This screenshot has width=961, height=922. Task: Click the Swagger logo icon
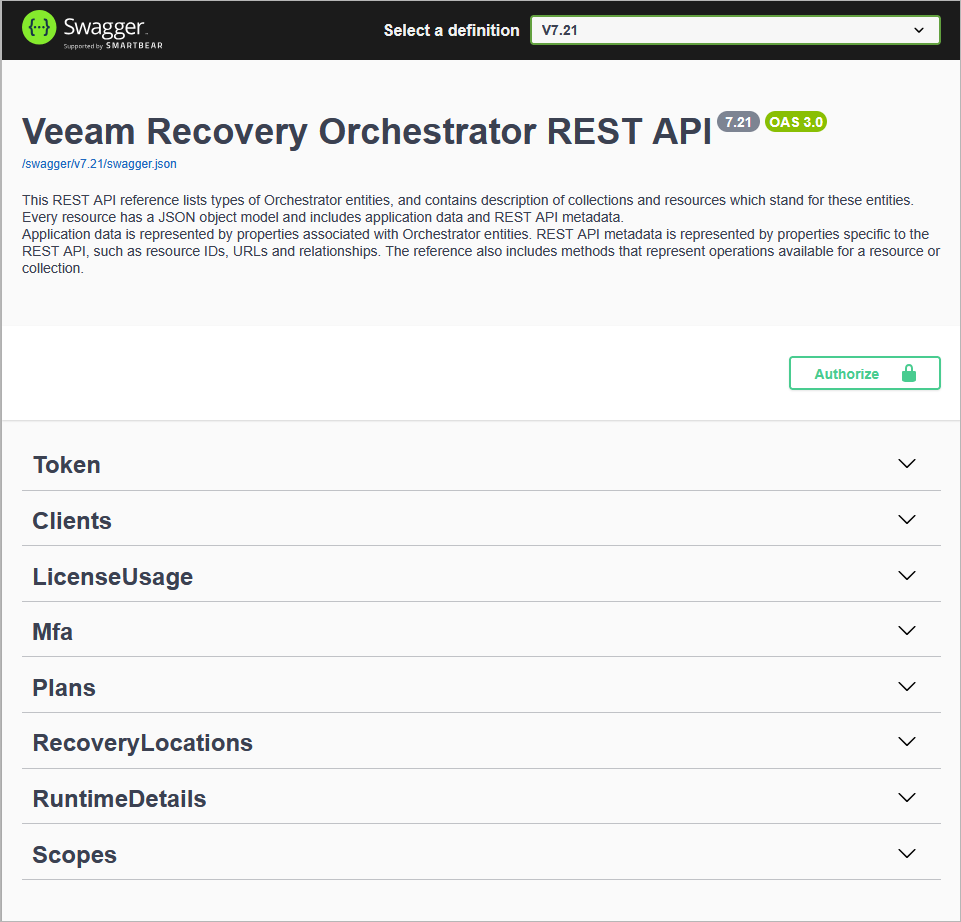pos(39,28)
